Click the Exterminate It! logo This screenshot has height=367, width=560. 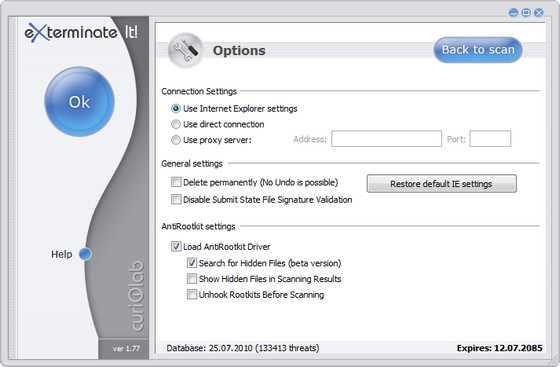pos(81,32)
